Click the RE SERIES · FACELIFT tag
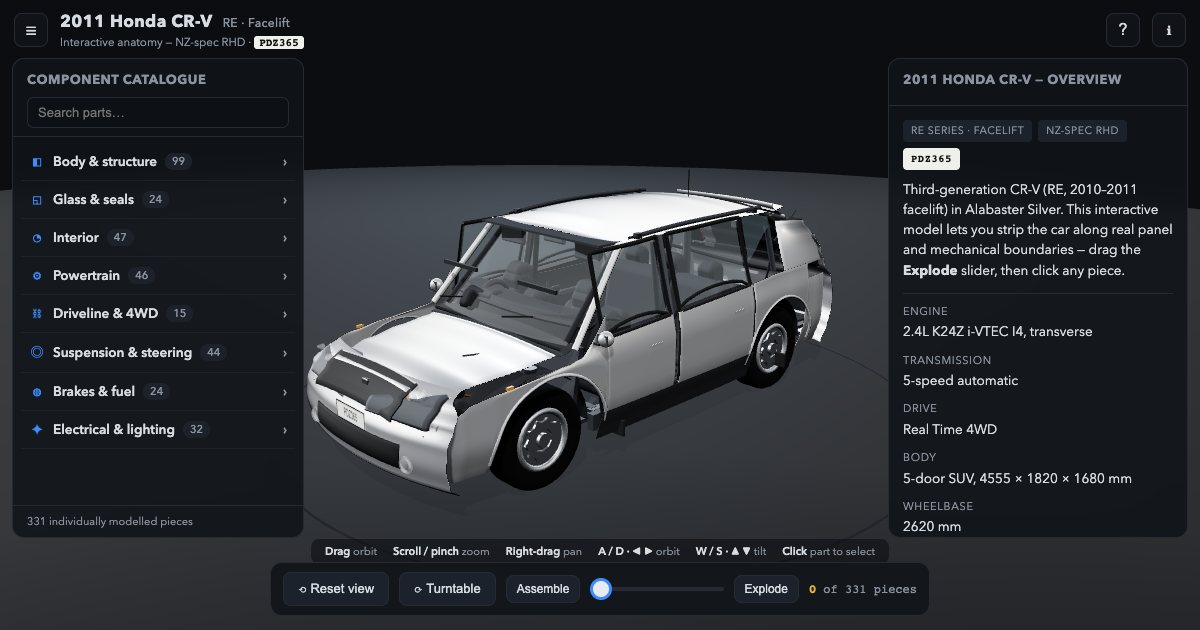Image resolution: width=1200 pixels, height=630 pixels. (x=967, y=131)
